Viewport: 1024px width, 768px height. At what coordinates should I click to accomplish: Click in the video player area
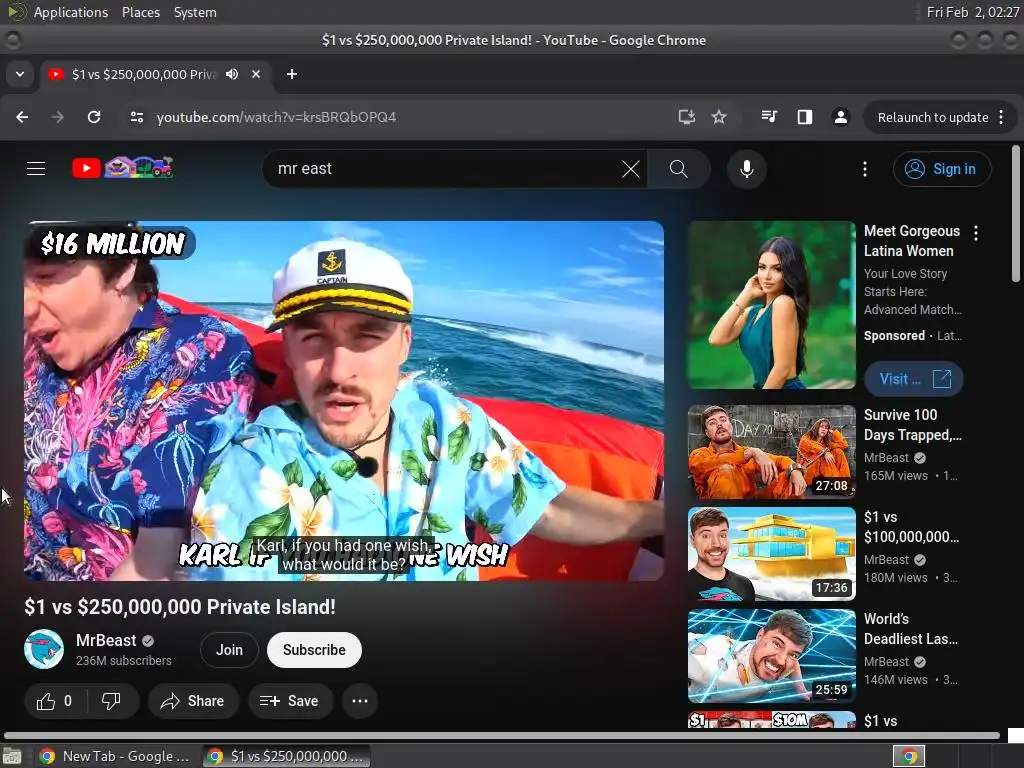click(x=344, y=400)
